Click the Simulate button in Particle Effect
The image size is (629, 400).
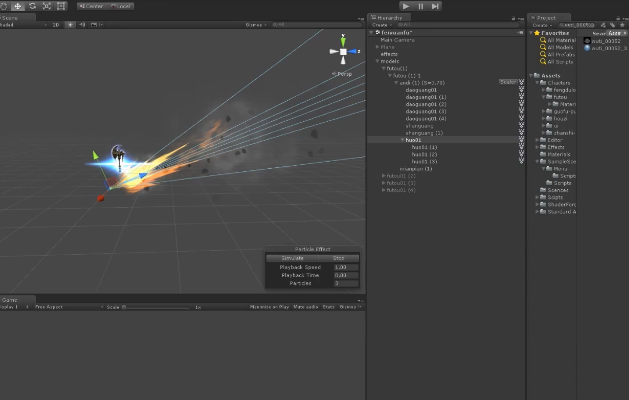pos(292,258)
